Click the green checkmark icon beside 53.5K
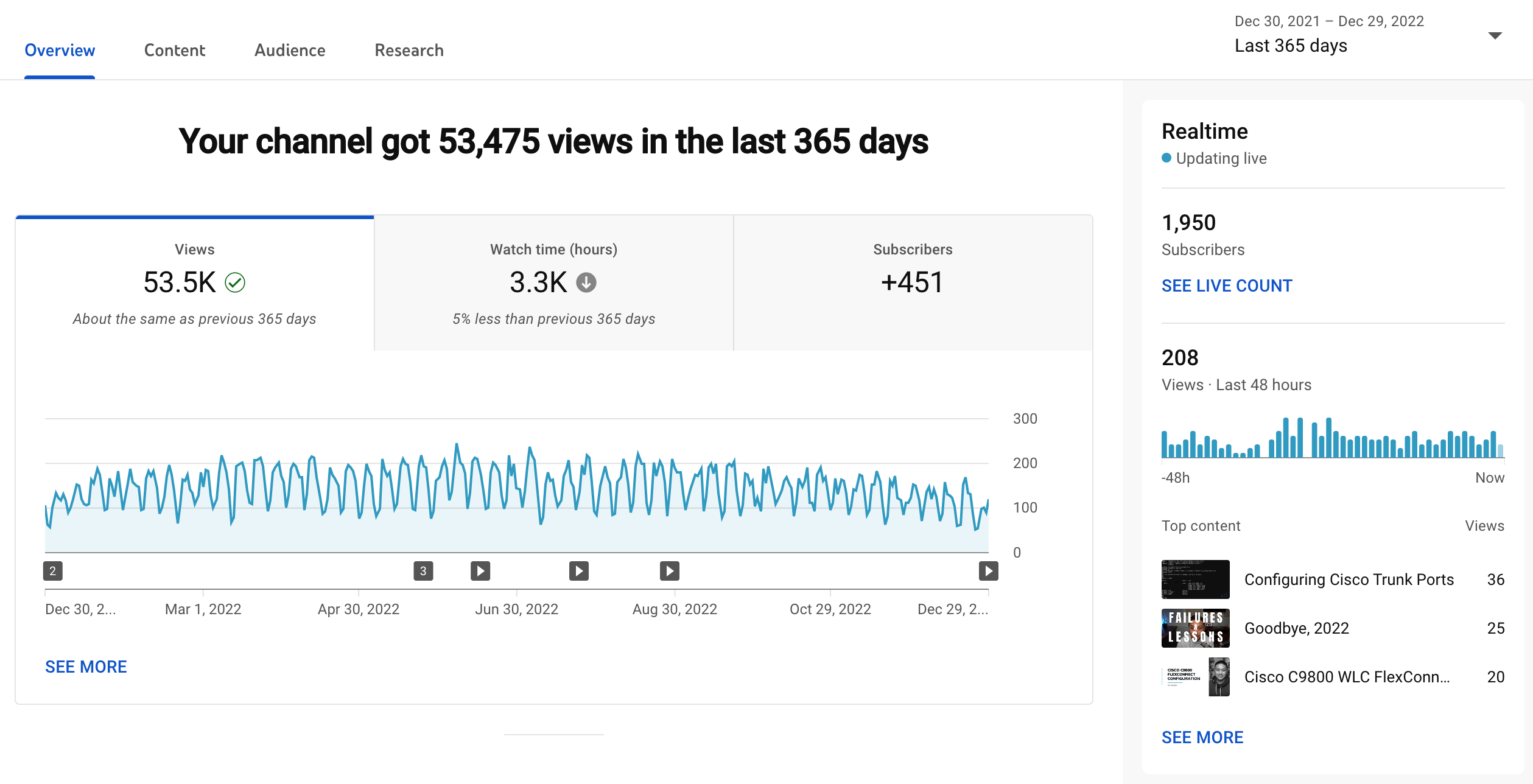The image size is (1533, 784). (x=235, y=282)
